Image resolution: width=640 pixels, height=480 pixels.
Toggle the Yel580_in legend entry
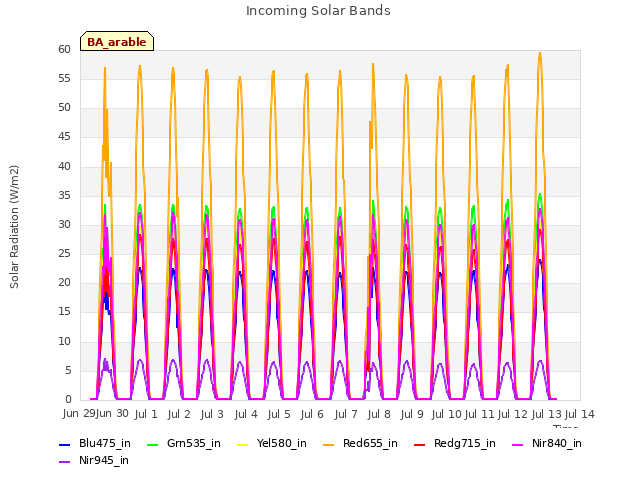[272, 443]
